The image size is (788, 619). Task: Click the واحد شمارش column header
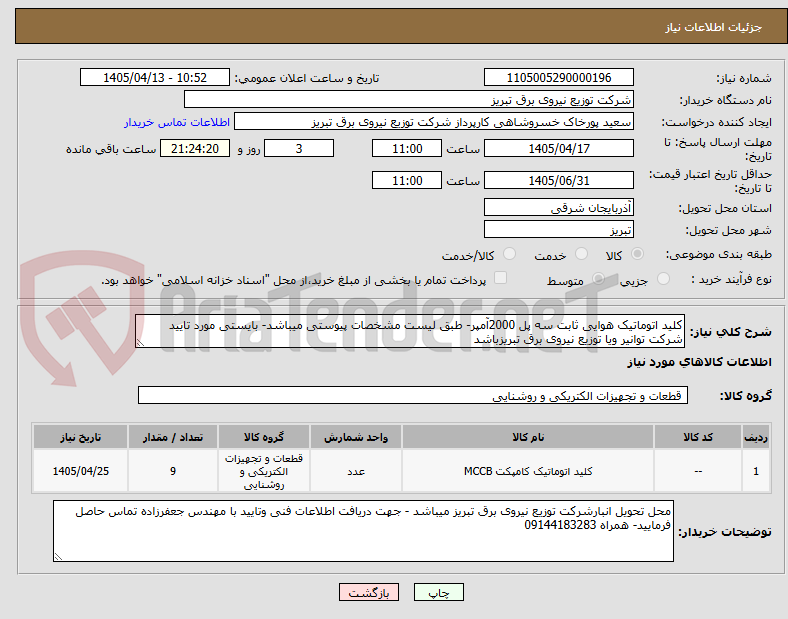(356, 437)
